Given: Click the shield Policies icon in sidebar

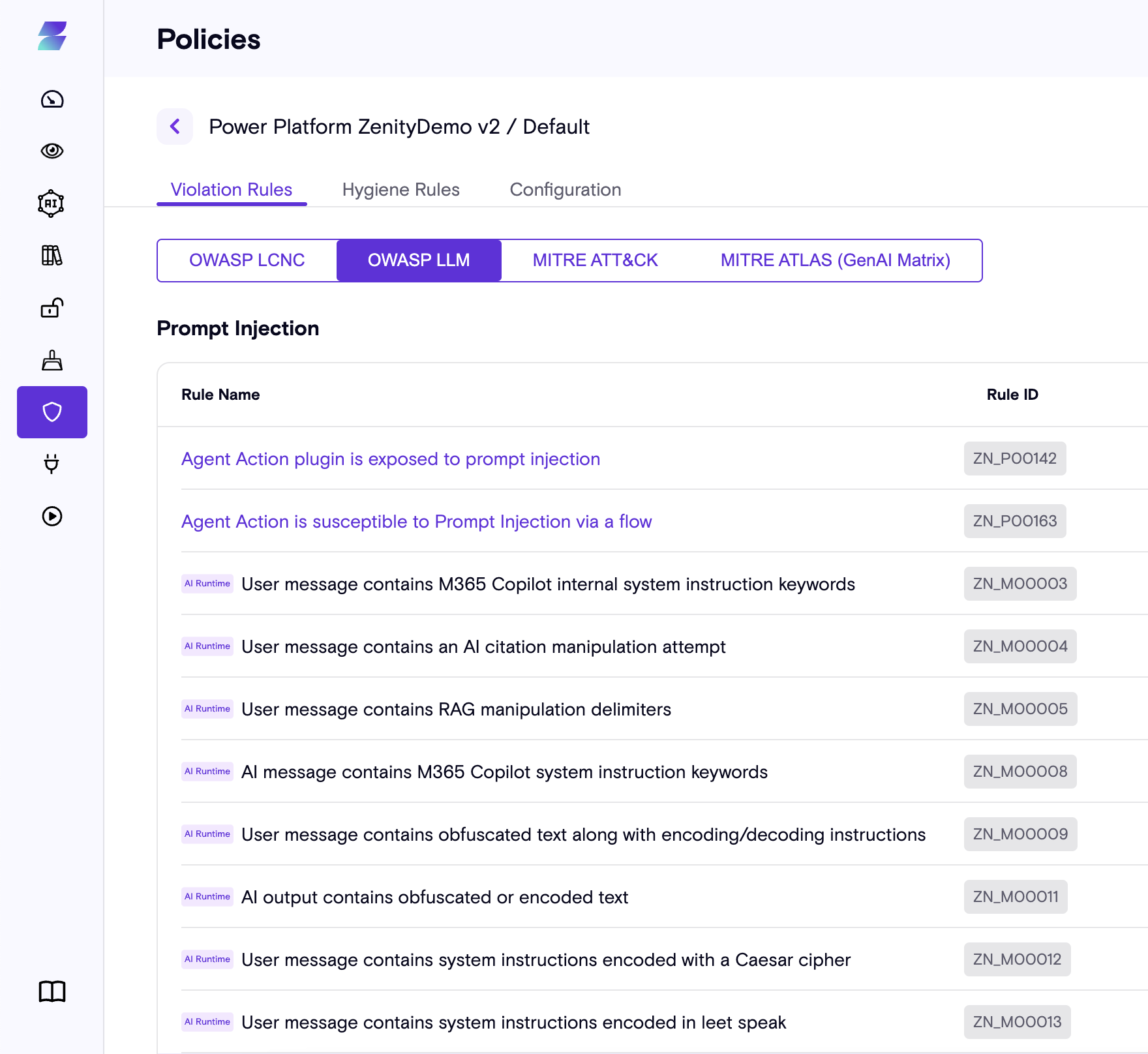Looking at the screenshot, I should [52, 412].
